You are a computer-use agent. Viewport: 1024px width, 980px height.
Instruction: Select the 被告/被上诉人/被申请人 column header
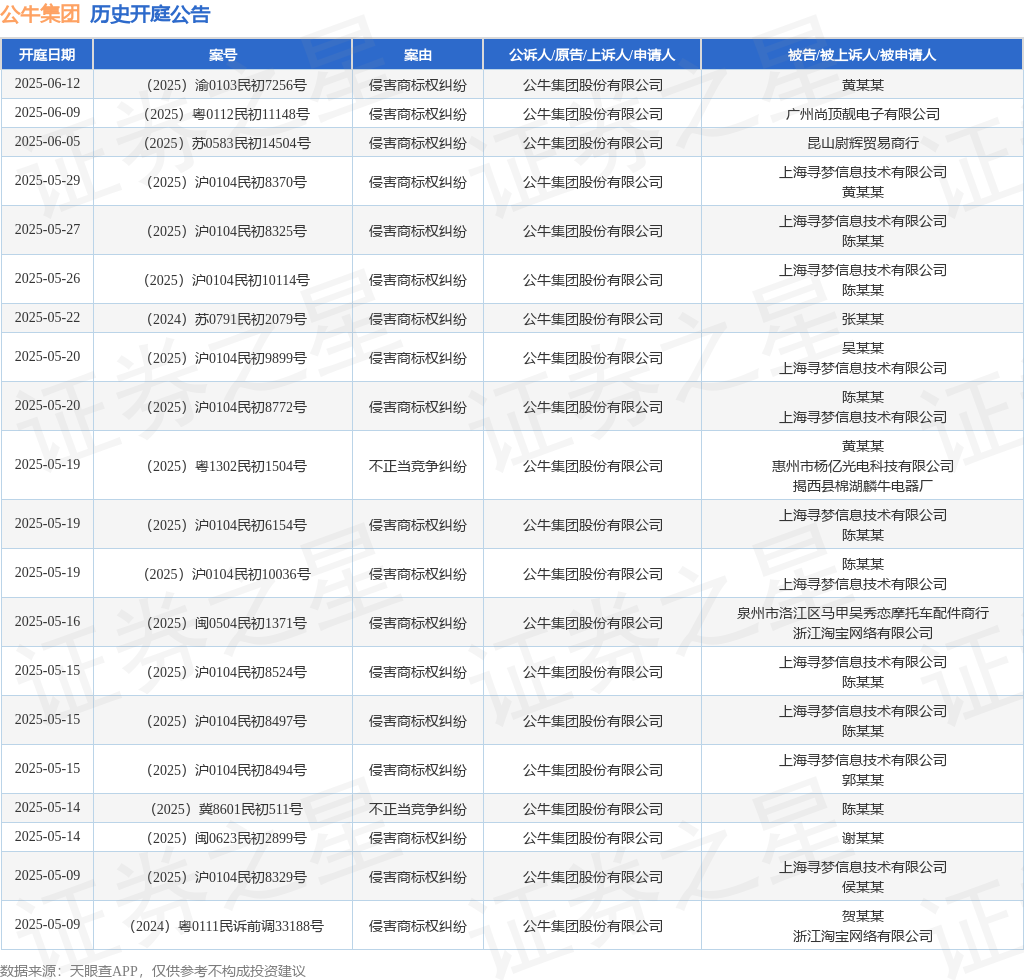(x=862, y=55)
